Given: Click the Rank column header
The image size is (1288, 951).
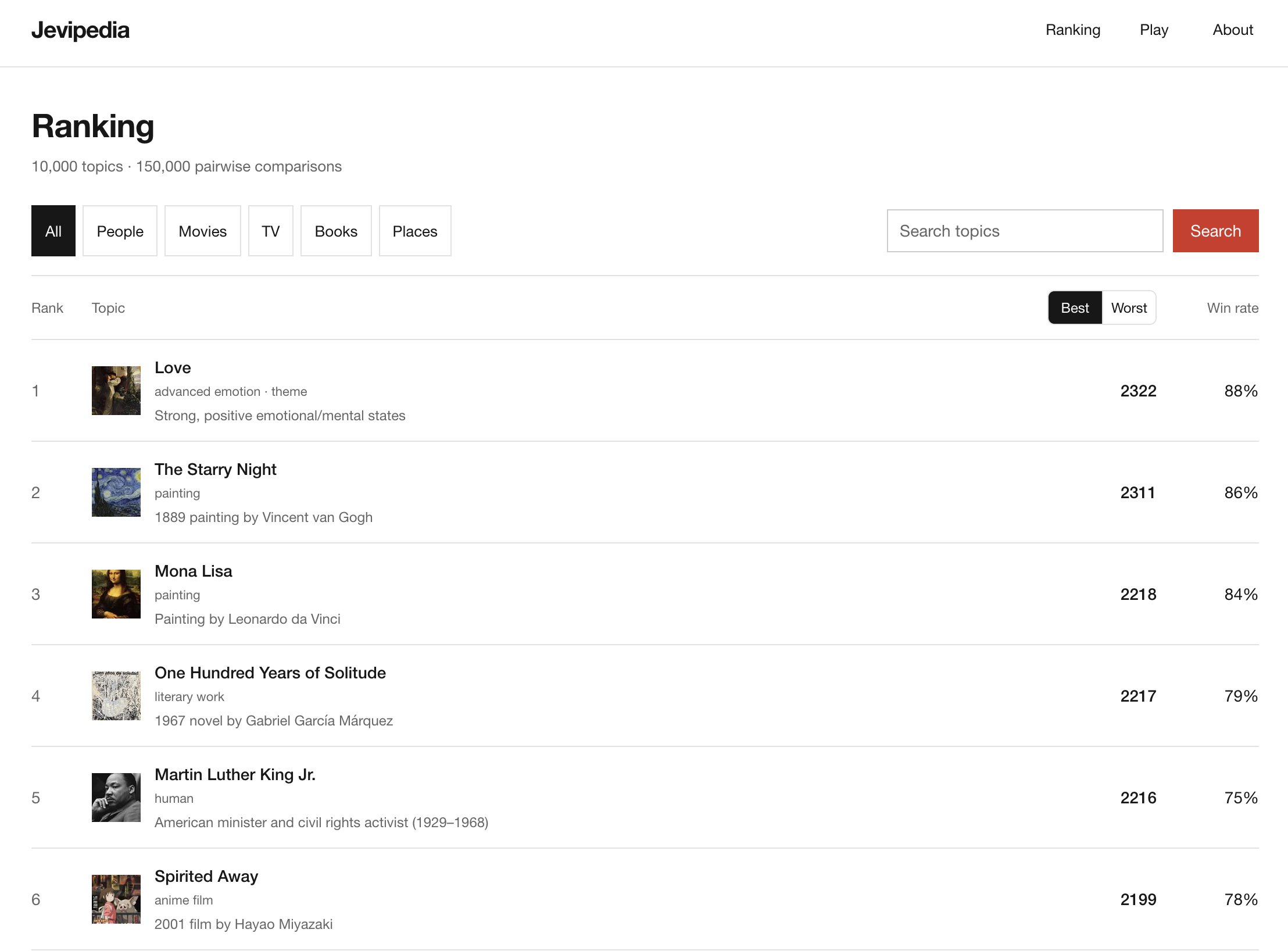Looking at the screenshot, I should (47, 308).
